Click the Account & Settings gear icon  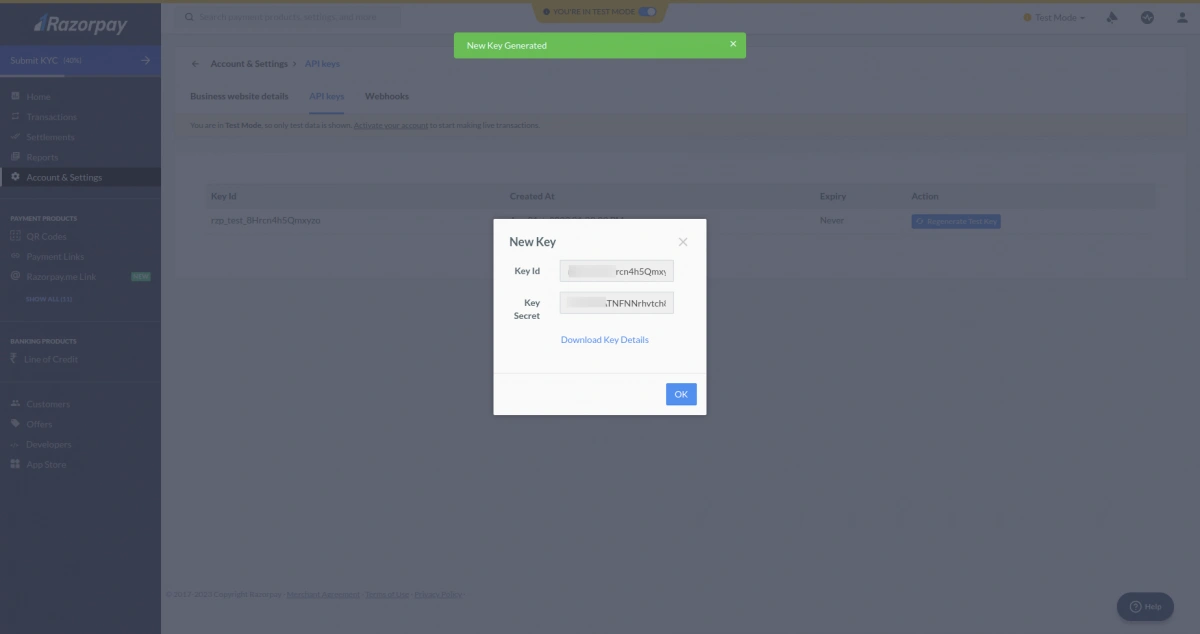point(15,177)
